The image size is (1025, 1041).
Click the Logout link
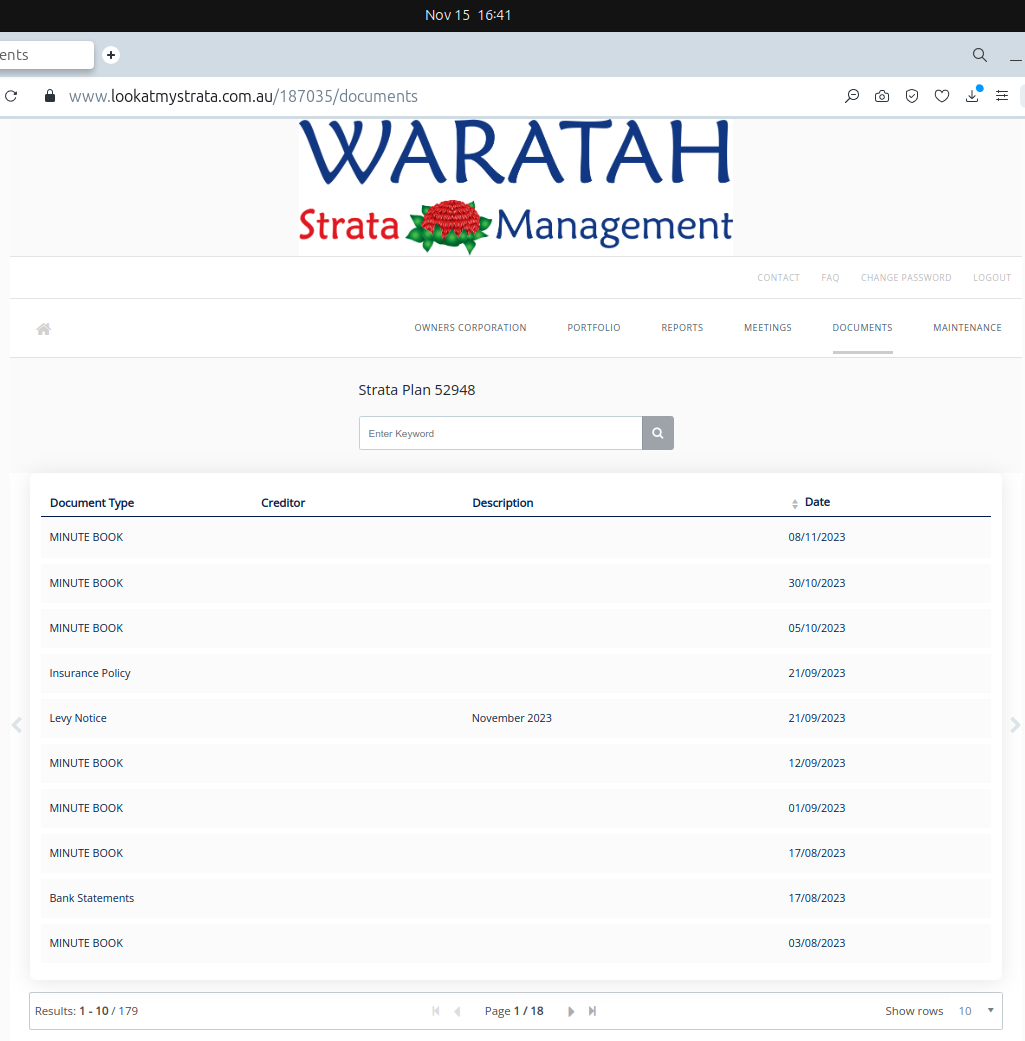pyautogui.click(x=992, y=278)
